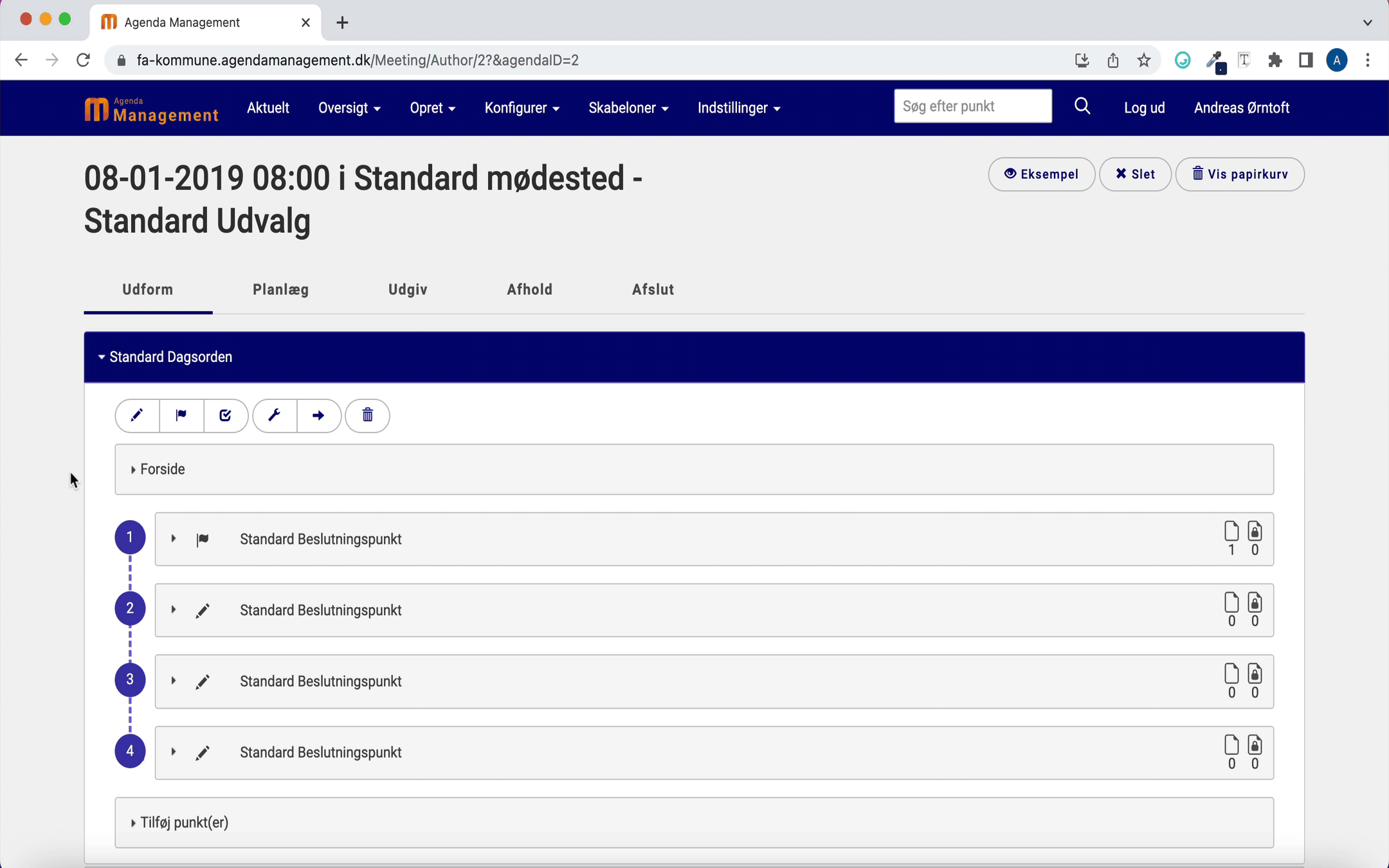Image resolution: width=1389 pixels, height=868 pixels.
Task: Switch to the Afhold tab
Action: pyautogui.click(x=529, y=289)
